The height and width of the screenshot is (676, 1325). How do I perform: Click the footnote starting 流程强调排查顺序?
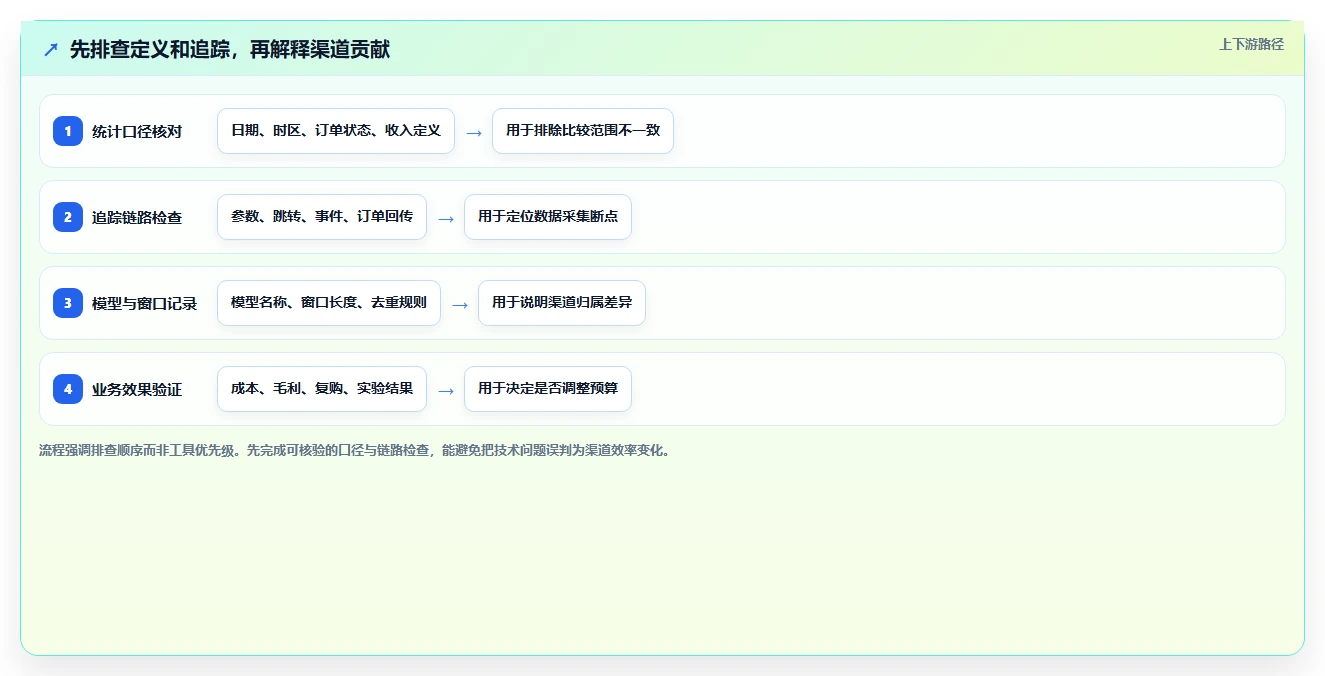coord(356,450)
